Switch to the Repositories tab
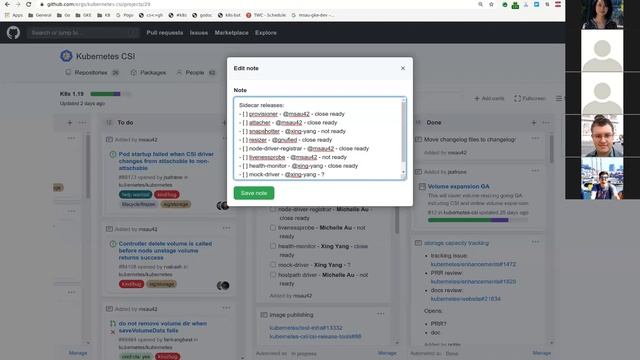 (x=92, y=72)
